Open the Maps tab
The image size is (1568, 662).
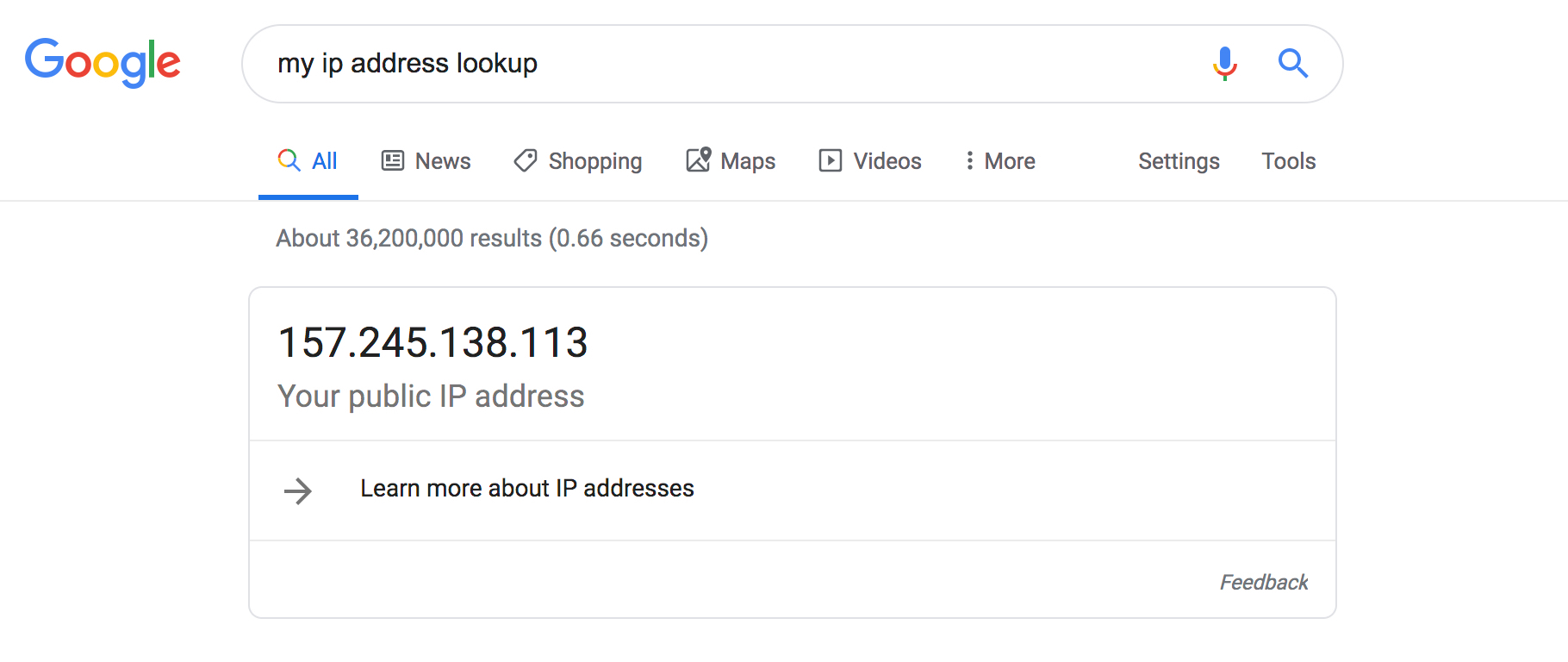pos(748,161)
